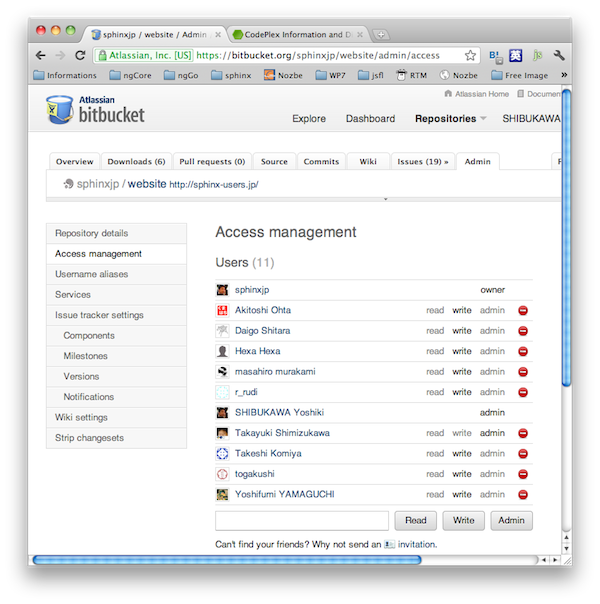This screenshot has width=600, height=604.
Task: Close the sphinxjp / website tab
Action: point(218,35)
